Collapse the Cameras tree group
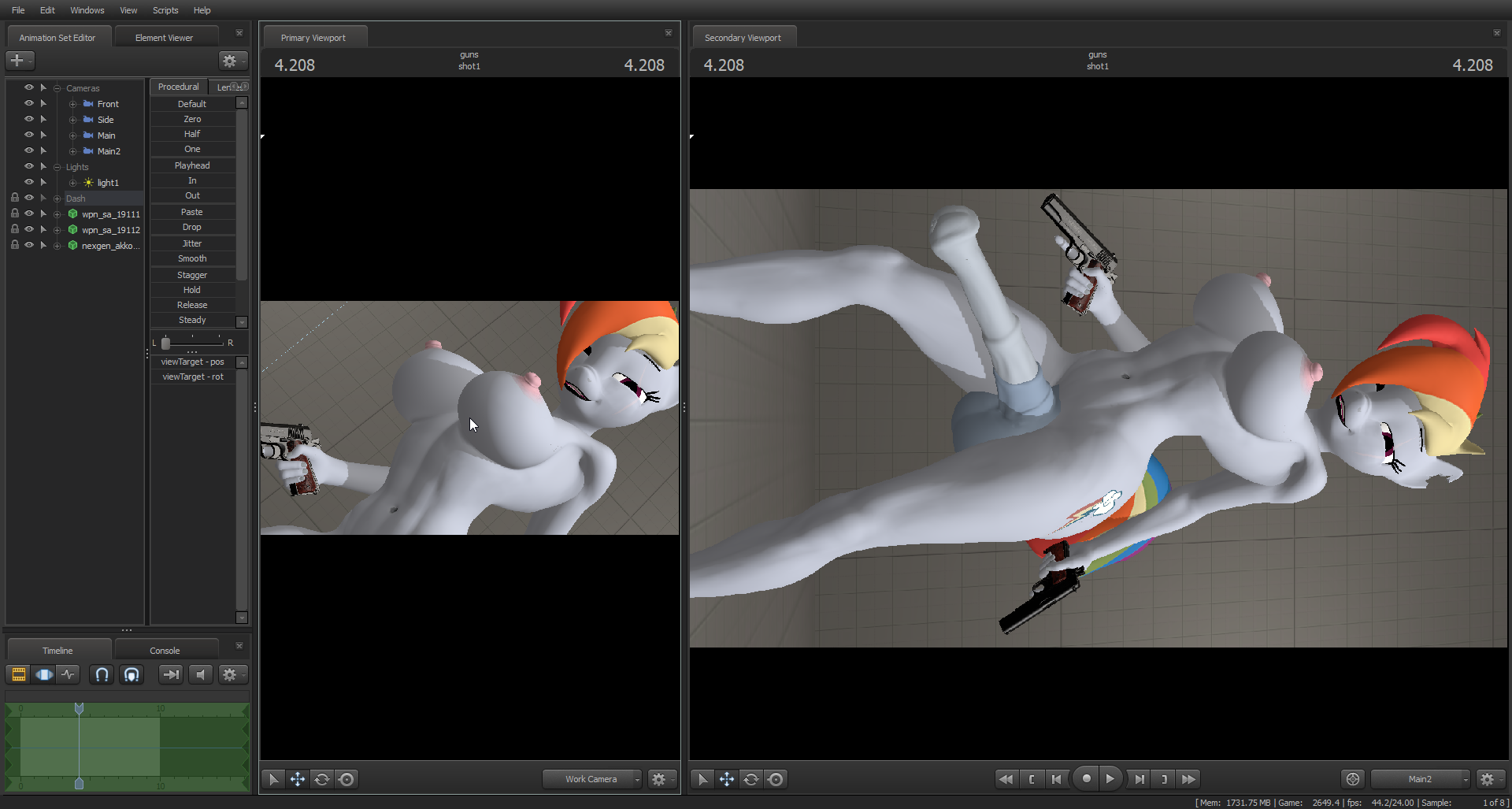This screenshot has width=1512, height=809. (x=57, y=88)
